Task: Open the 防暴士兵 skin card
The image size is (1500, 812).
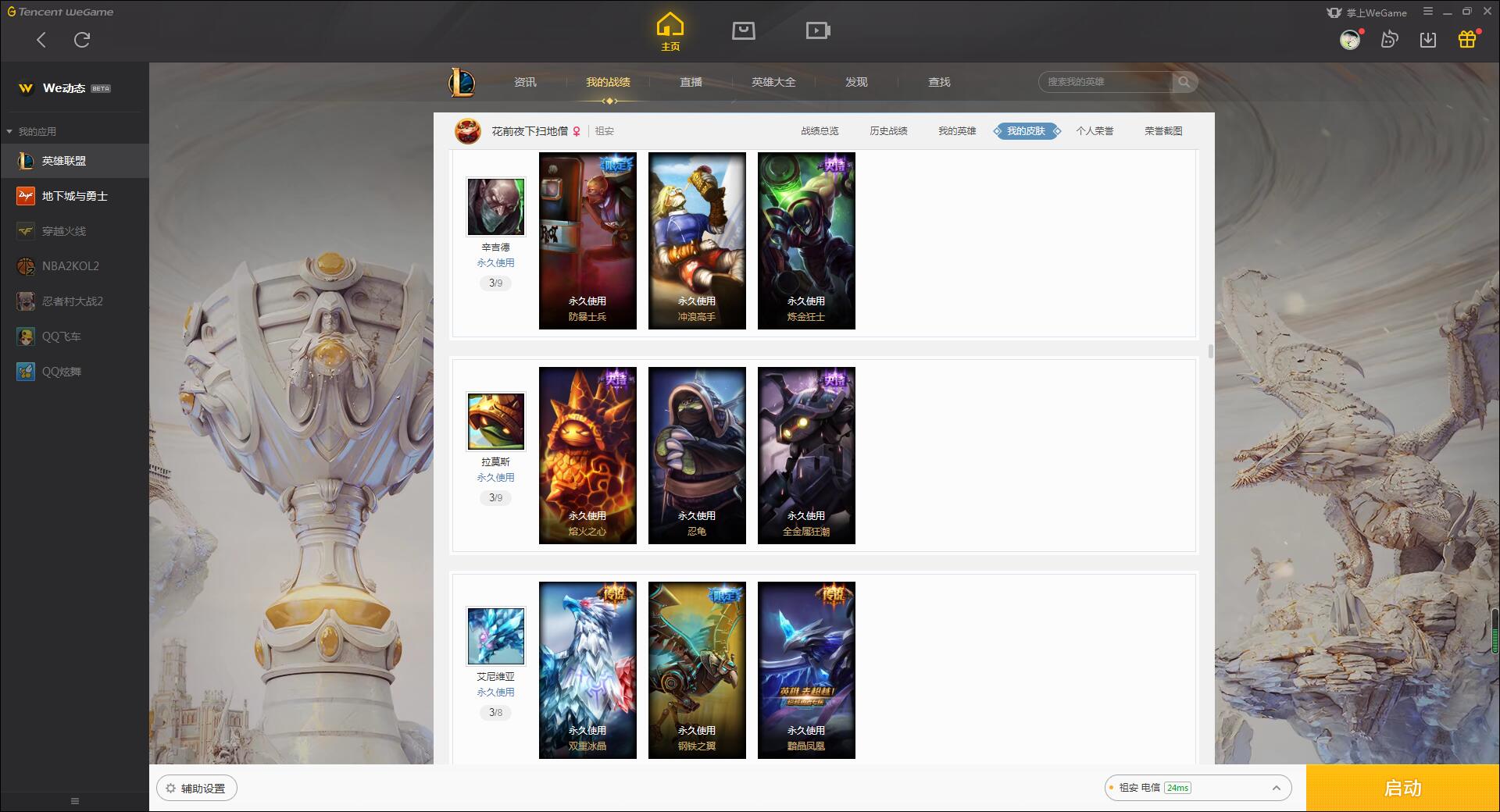Action: pyautogui.click(x=587, y=240)
